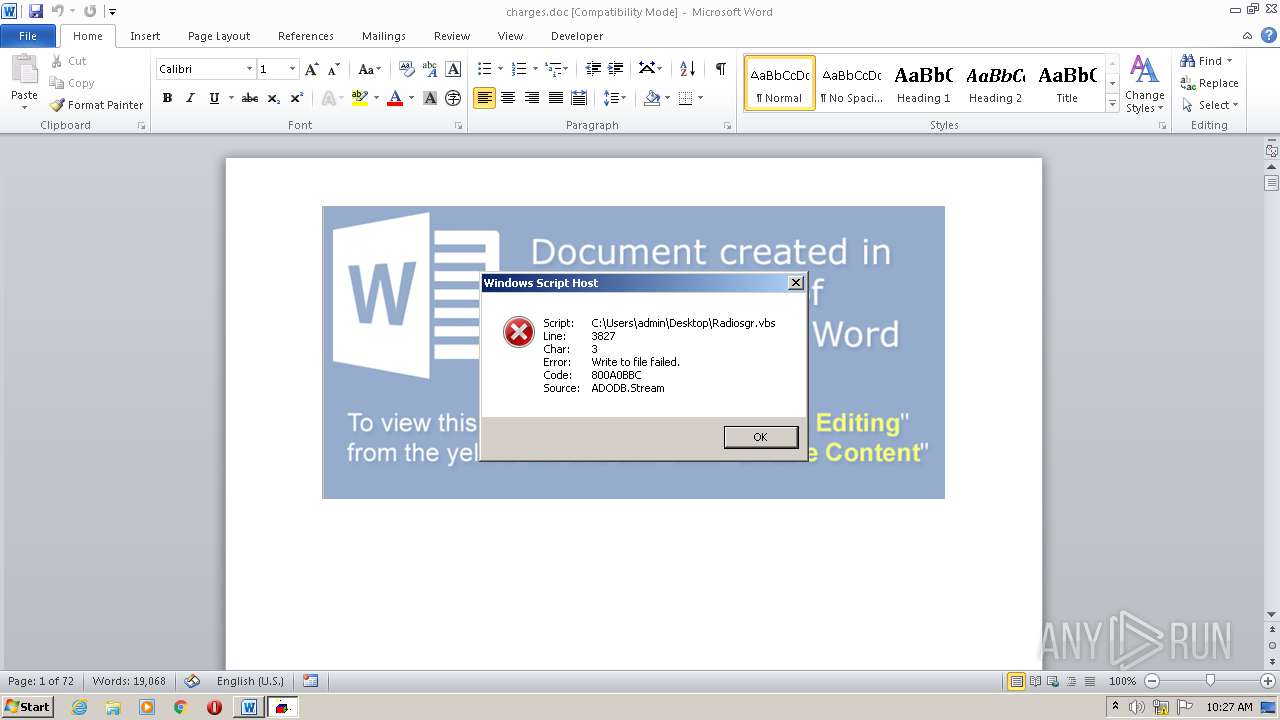Viewport: 1280px width, 720px height.
Task: Switch to Developer tab
Action: tap(577, 36)
